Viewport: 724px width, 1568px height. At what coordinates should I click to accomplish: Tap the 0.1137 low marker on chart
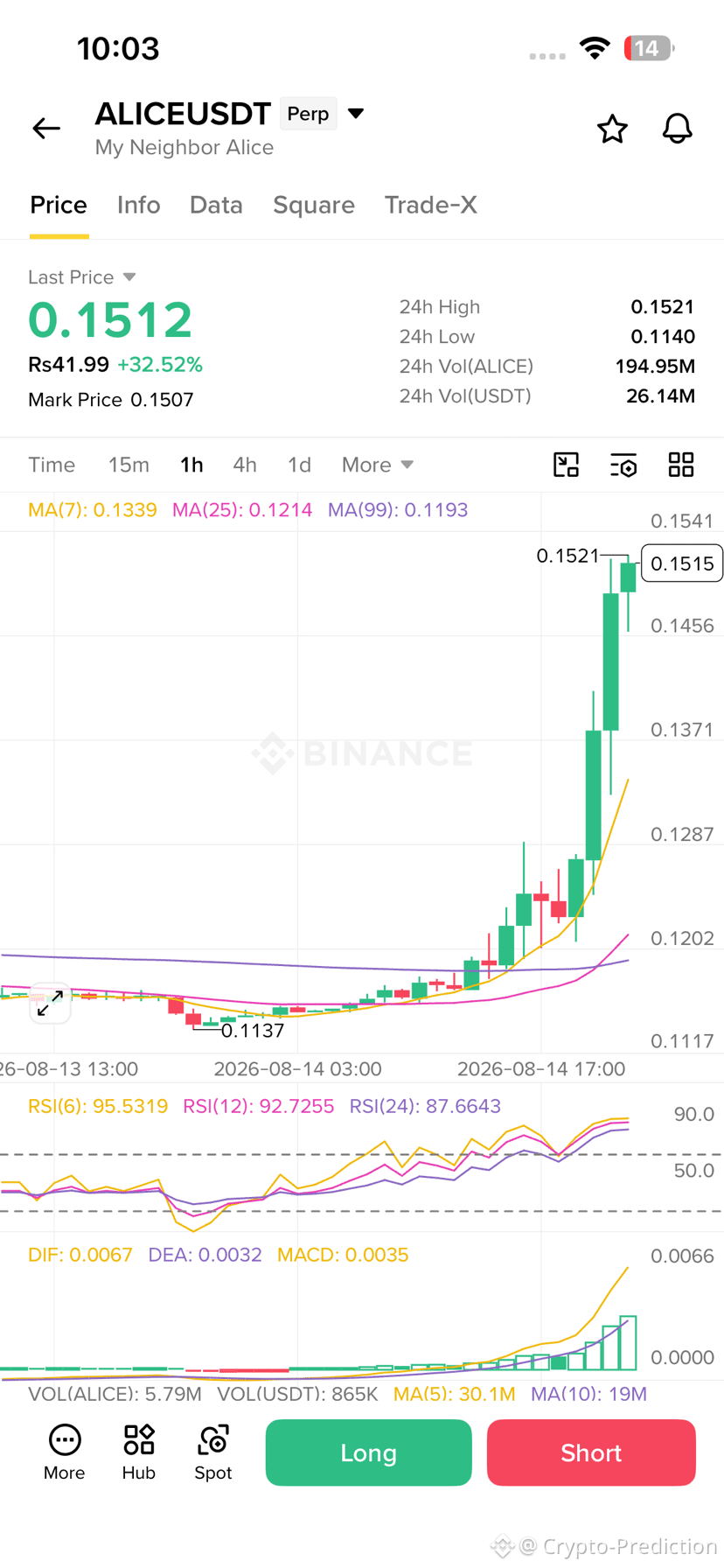click(253, 1031)
